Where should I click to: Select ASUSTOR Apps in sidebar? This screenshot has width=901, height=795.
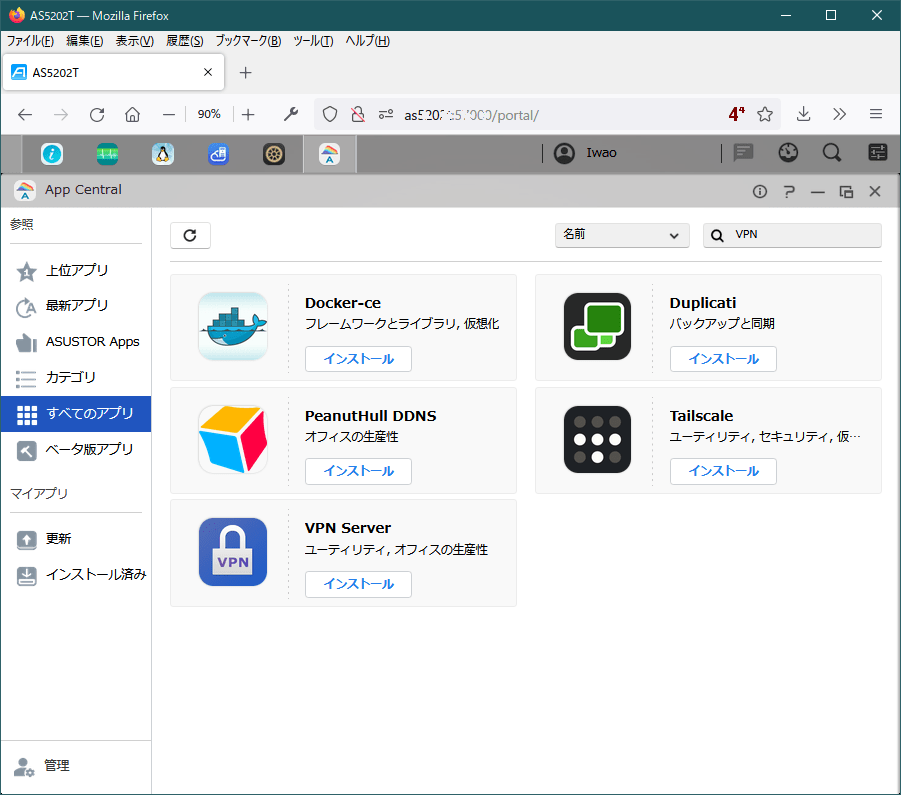click(76, 342)
